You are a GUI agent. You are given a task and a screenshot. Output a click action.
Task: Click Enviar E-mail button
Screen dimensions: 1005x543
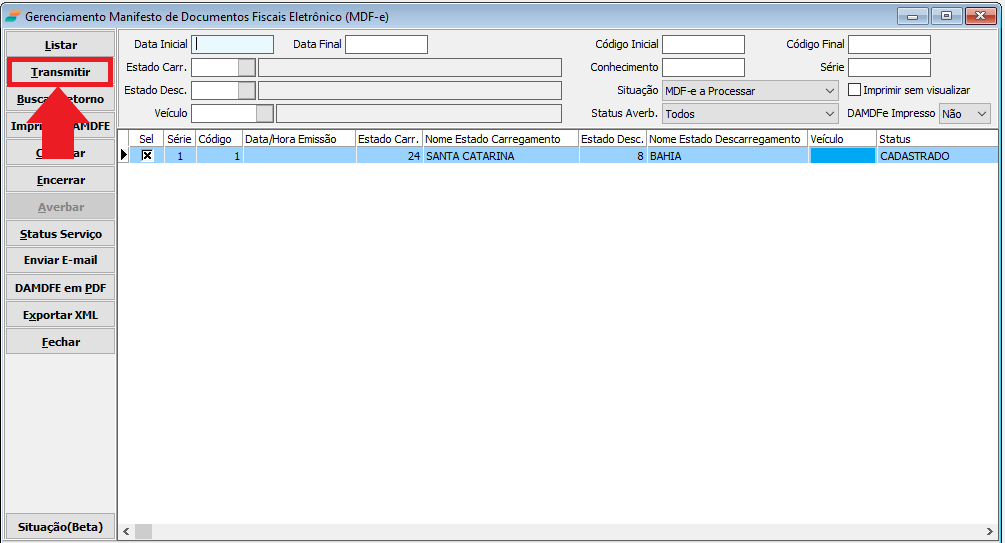pyautogui.click(x=60, y=260)
